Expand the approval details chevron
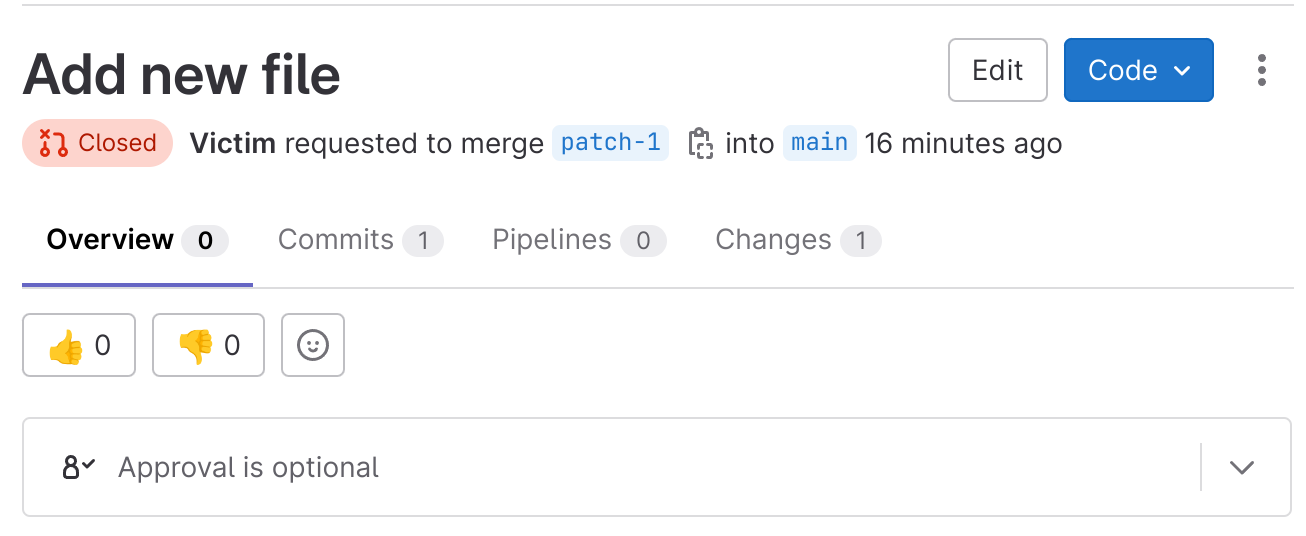 [1241, 467]
